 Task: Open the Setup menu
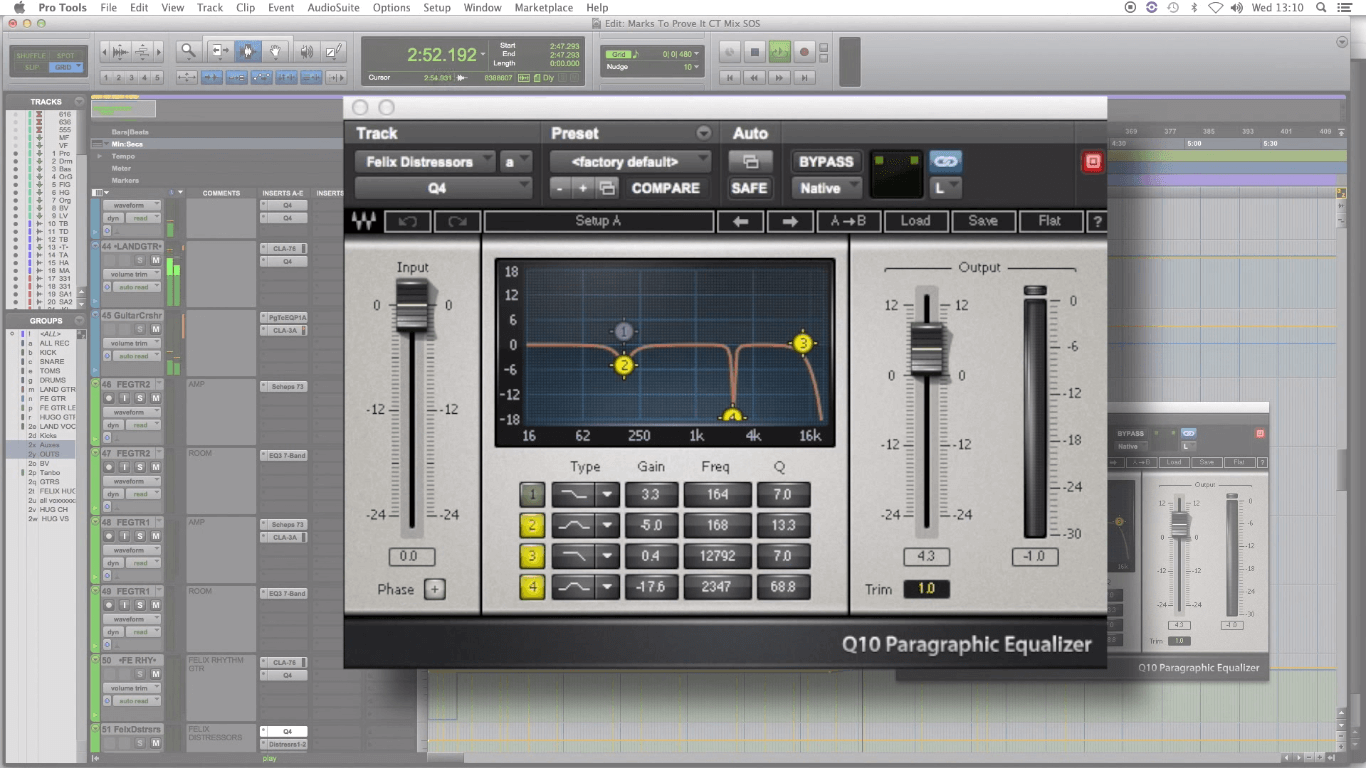point(437,7)
